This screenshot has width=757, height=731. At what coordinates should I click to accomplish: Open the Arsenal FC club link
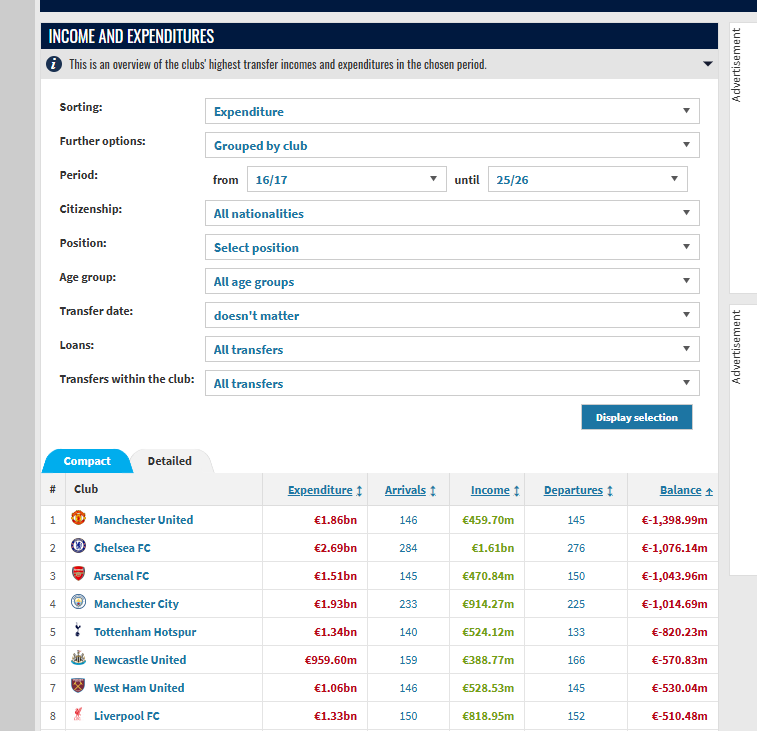(121, 576)
